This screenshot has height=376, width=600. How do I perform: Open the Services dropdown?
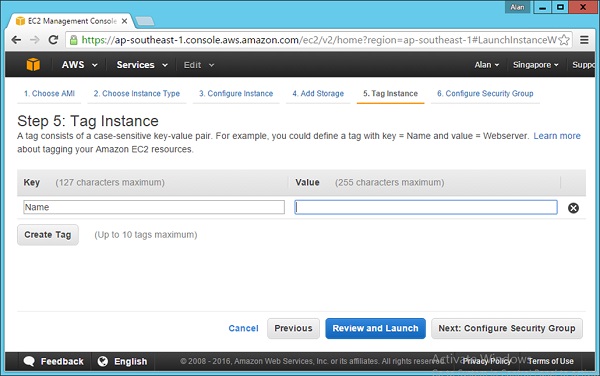[x=142, y=65]
